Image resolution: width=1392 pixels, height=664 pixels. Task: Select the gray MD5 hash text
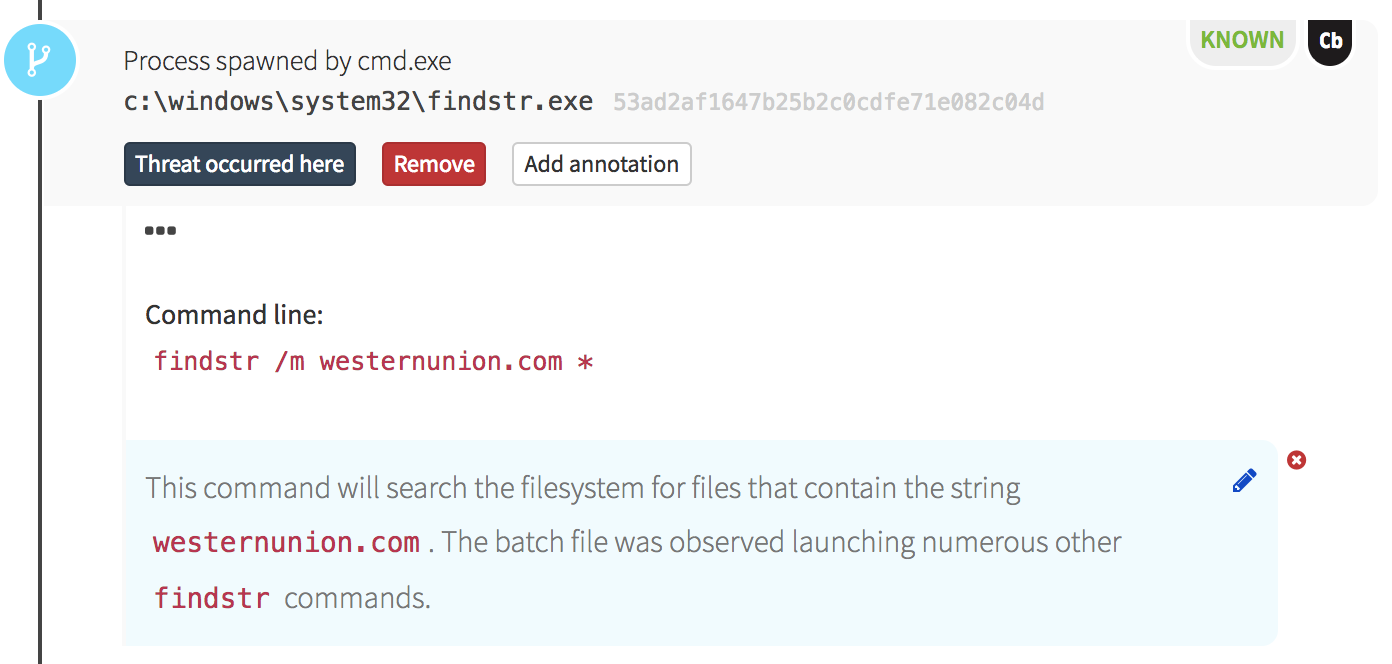point(828,102)
